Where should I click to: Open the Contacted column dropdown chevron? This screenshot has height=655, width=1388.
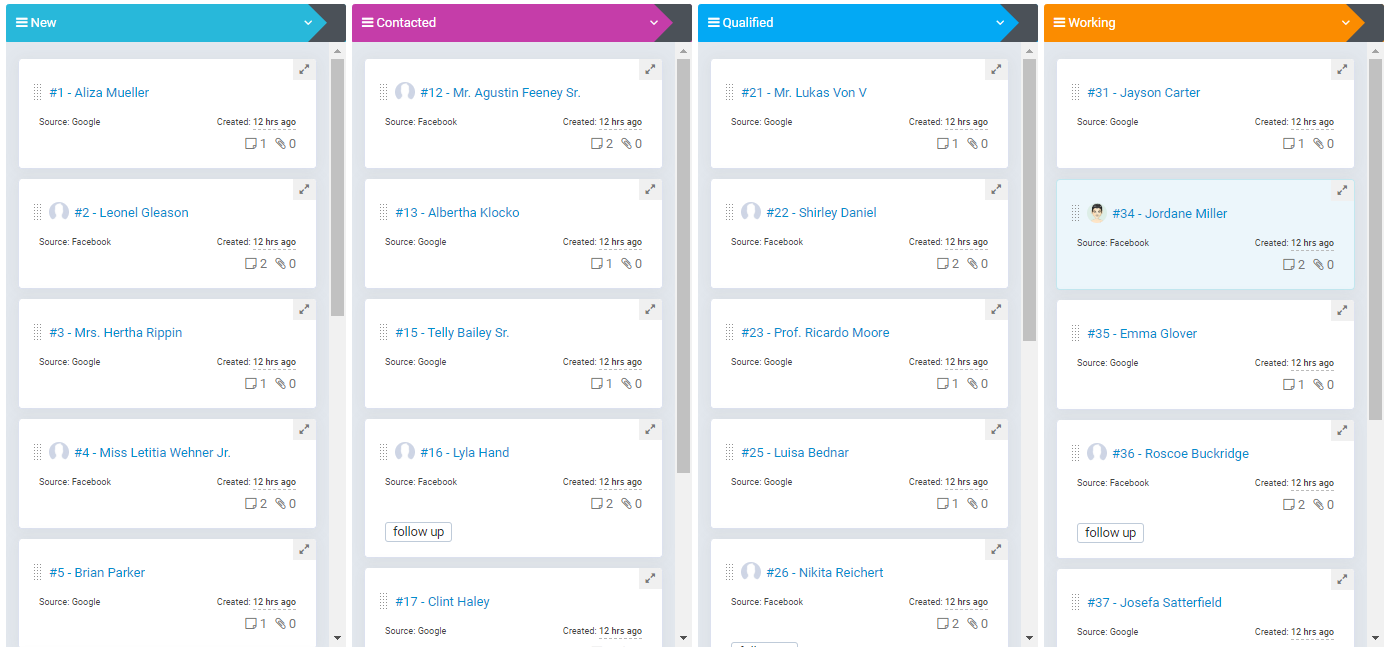[x=654, y=23]
